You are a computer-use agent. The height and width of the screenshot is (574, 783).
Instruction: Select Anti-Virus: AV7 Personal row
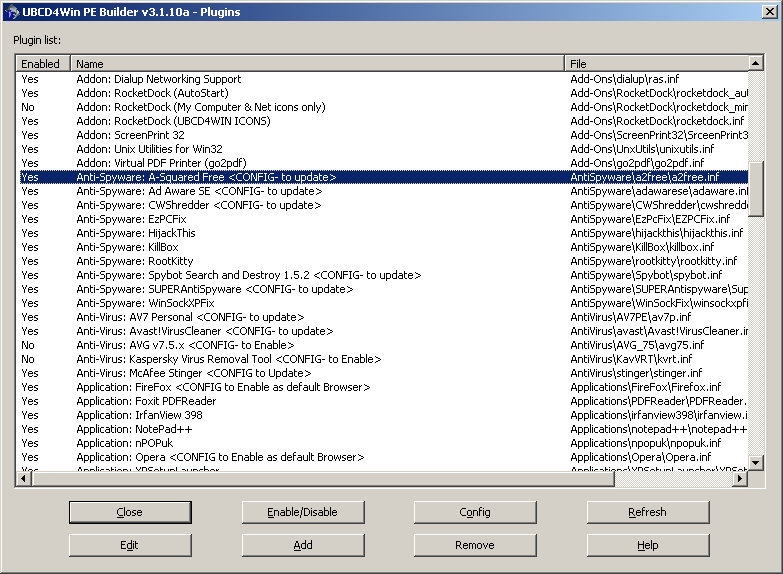[384, 317]
